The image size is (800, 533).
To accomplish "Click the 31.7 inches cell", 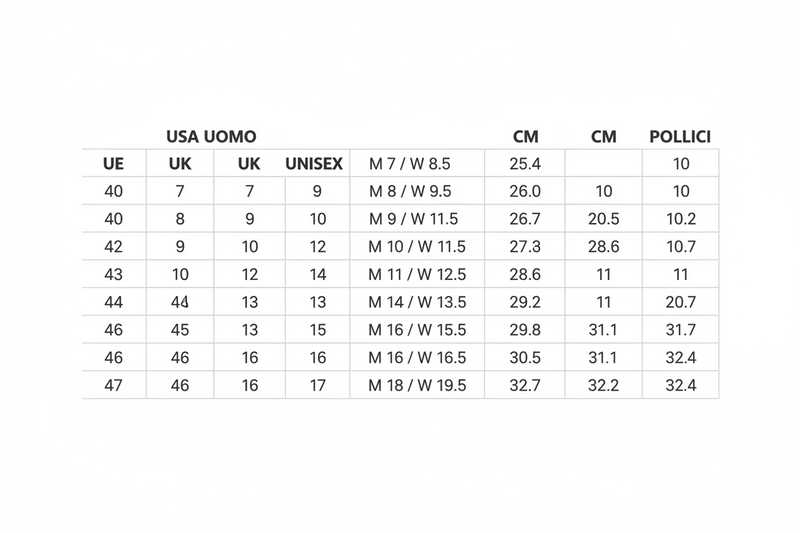I will [681, 330].
